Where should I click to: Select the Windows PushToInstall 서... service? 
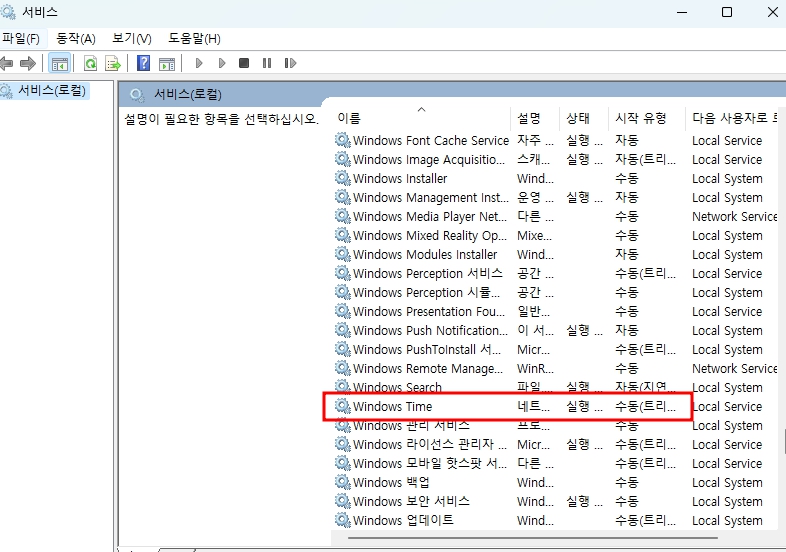coord(555,349)
